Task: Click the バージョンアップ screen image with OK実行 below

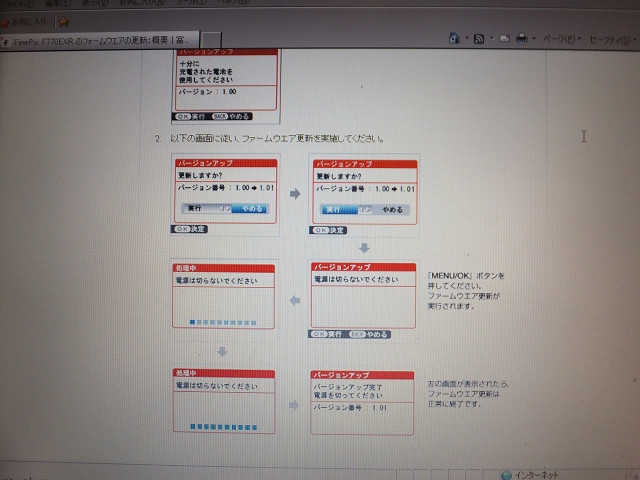Action: click(x=363, y=301)
